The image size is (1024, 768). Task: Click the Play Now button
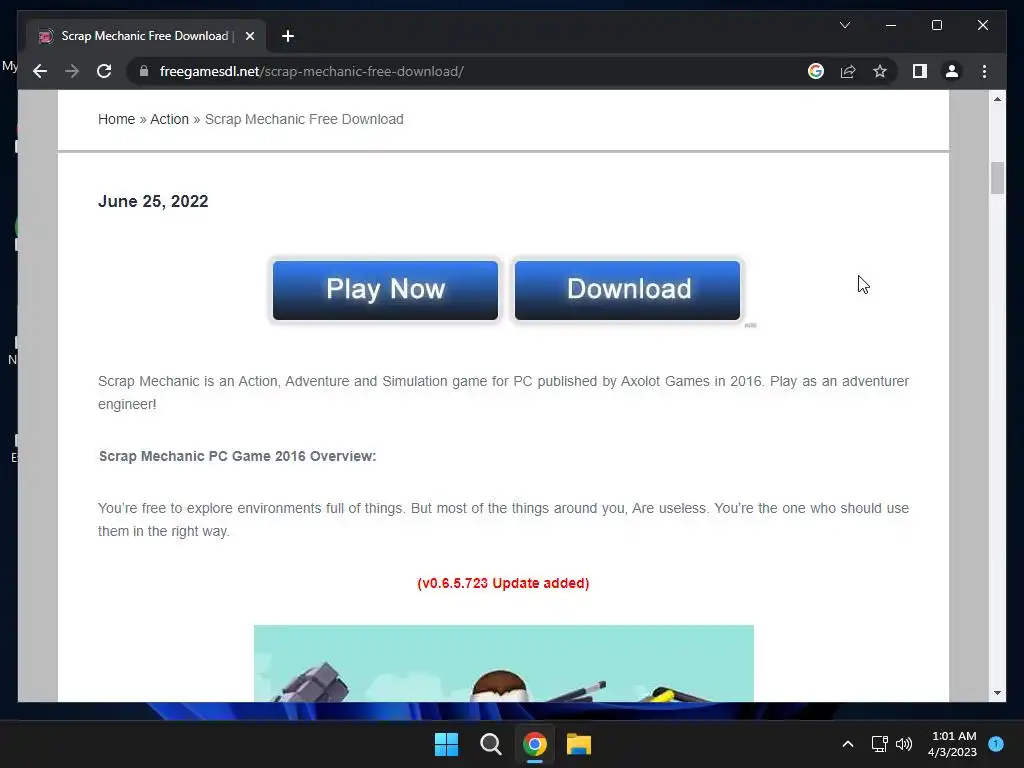coord(385,290)
